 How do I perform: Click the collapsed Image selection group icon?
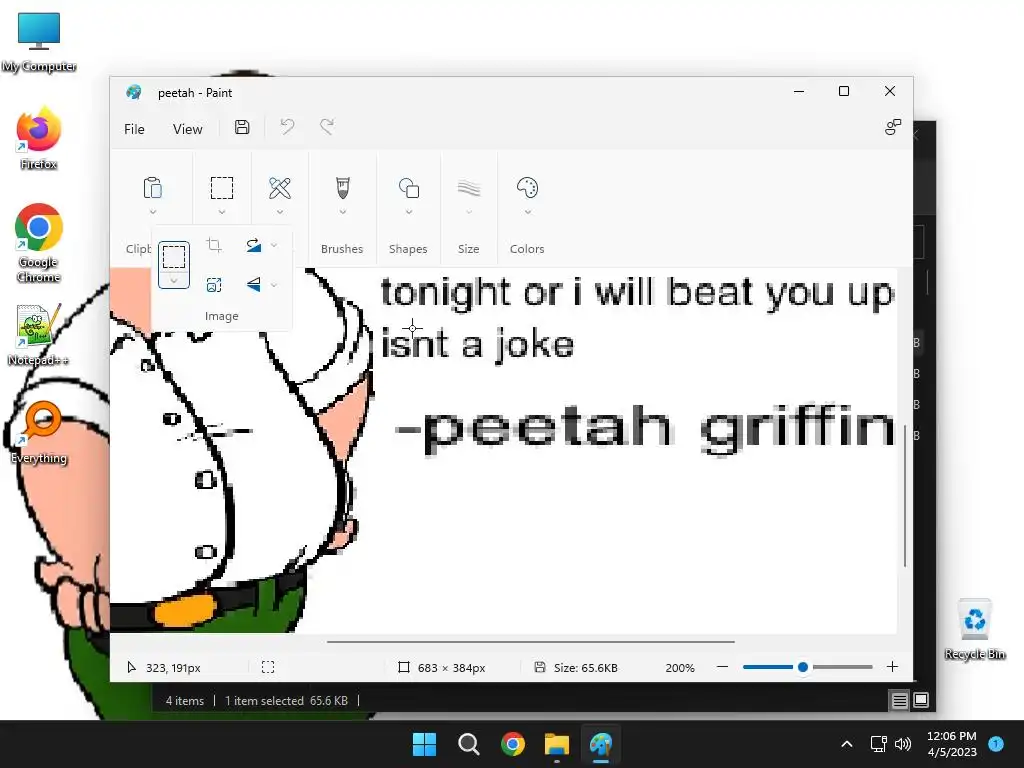(222, 188)
